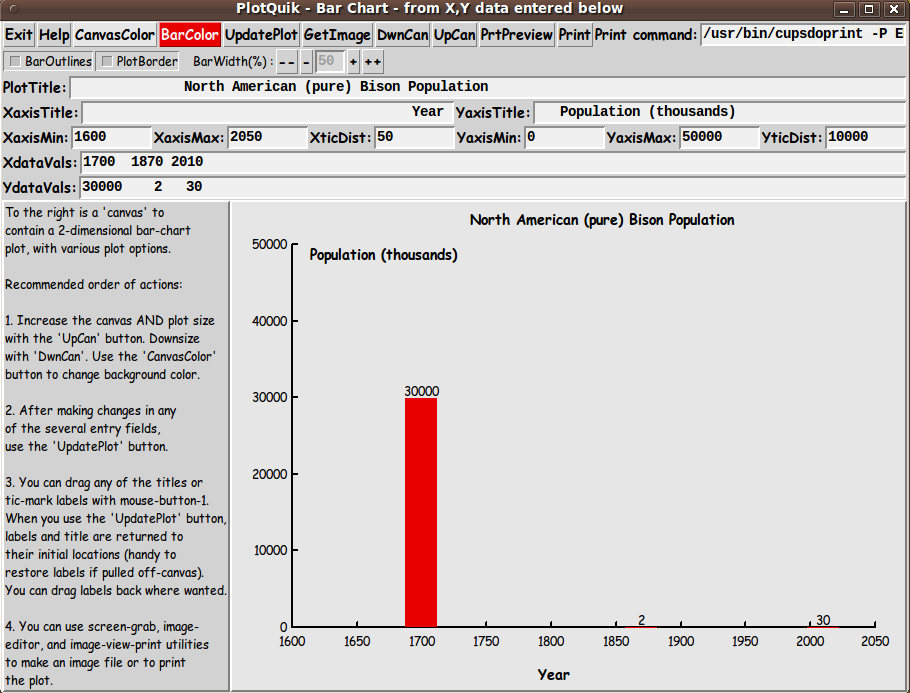Click the '2' value label near 1870

(x=641, y=620)
